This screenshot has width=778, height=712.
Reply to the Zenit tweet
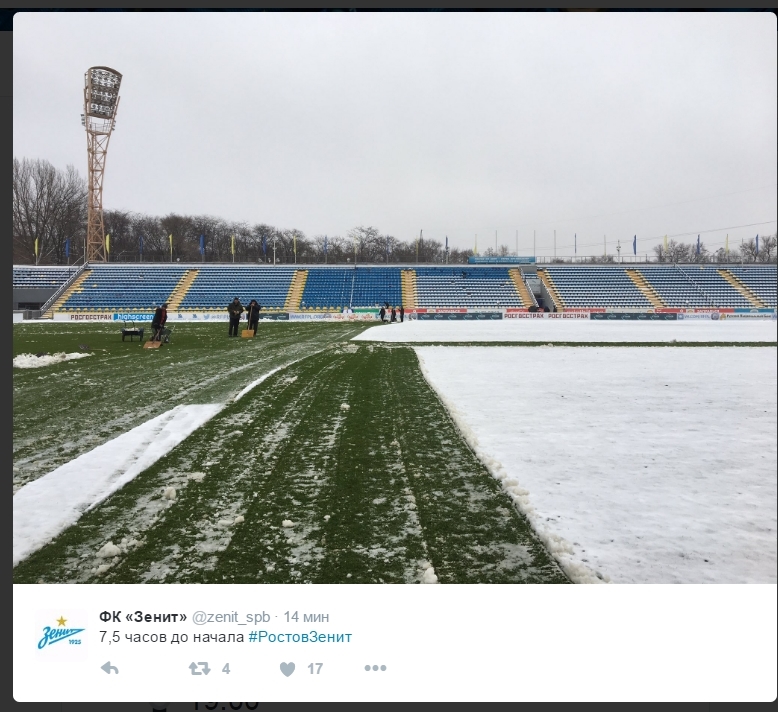click(x=110, y=668)
